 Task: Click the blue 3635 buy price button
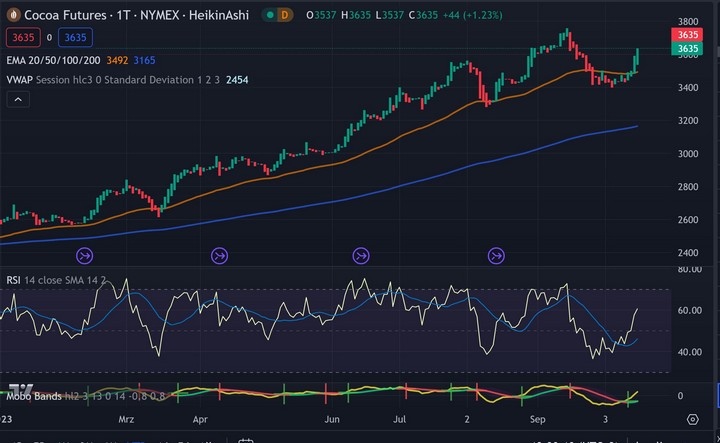75,38
